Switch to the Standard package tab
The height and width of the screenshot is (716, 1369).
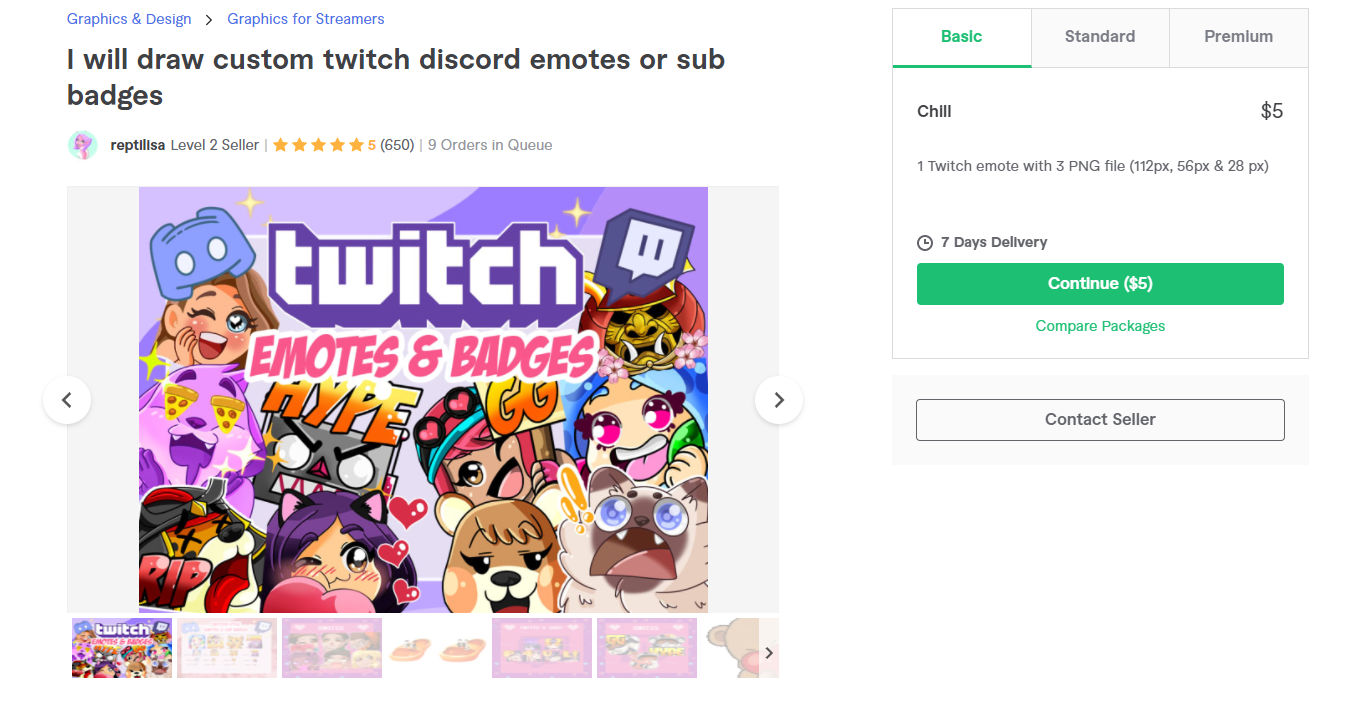[x=1100, y=37]
